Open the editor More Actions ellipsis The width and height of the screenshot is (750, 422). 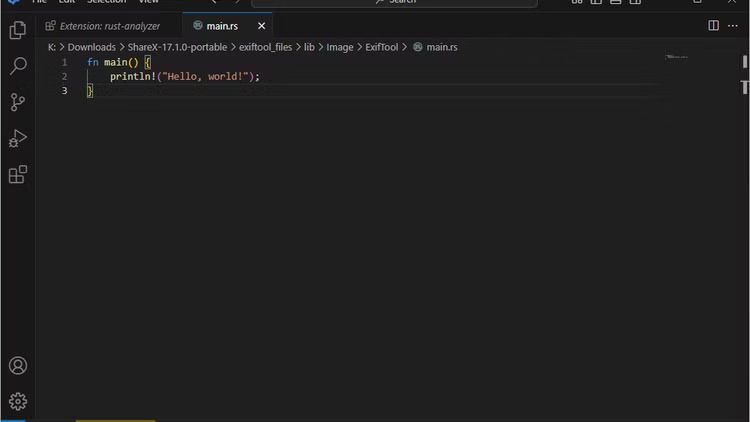click(735, 26)
